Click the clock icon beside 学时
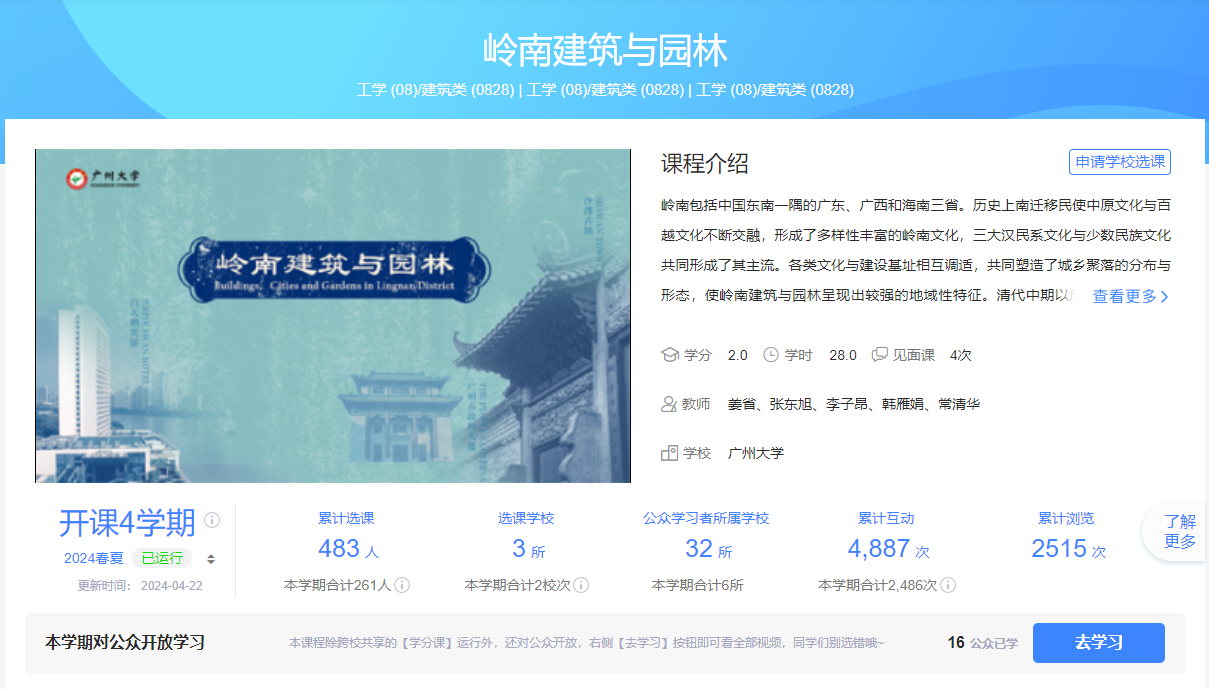The width and height of the screenshot is (1209, 689). pyautogui.click(x=770, y=355)
